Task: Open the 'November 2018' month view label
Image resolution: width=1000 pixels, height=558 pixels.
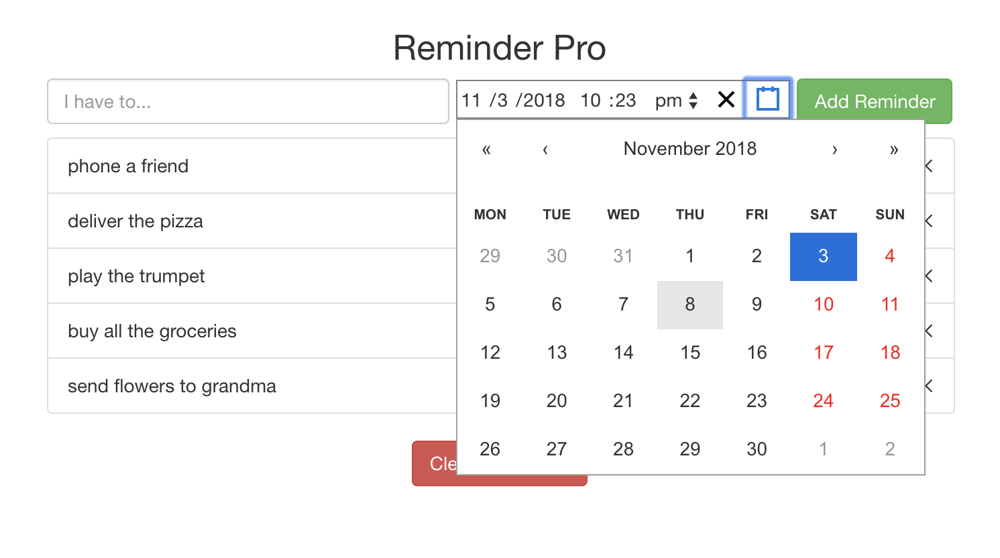Action: click(690, 149)
